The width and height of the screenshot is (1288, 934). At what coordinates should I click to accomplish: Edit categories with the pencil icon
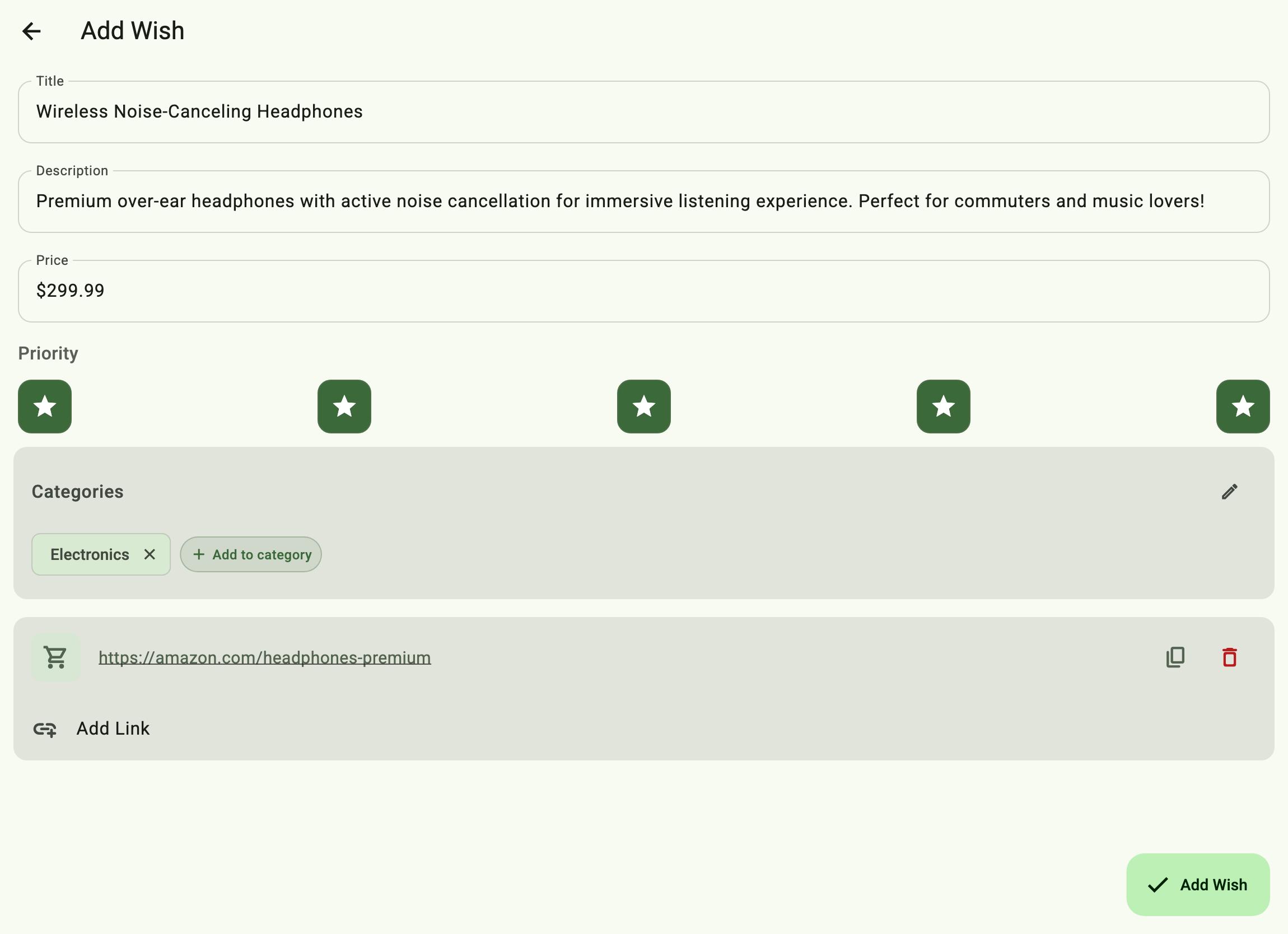[x=1230, y=492]
